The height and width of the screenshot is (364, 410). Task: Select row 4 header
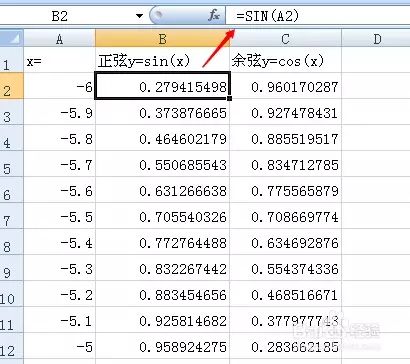pyautogui.click(x=11, y=138)
